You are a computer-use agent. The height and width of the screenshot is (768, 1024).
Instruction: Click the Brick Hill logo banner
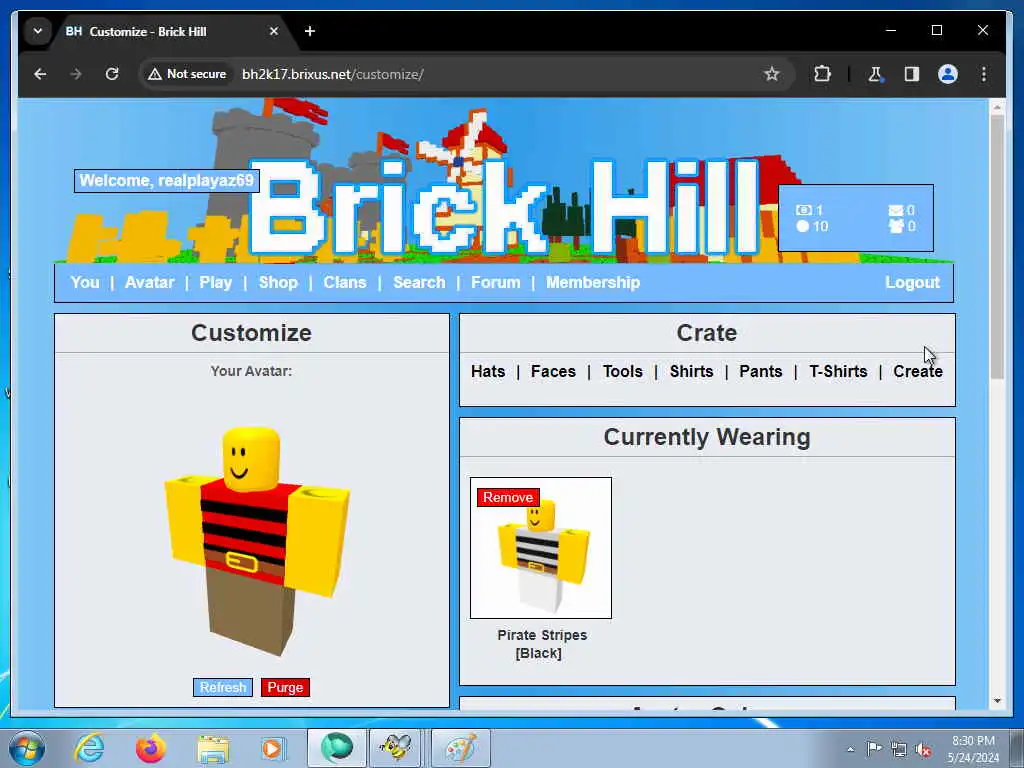(504, 208)
